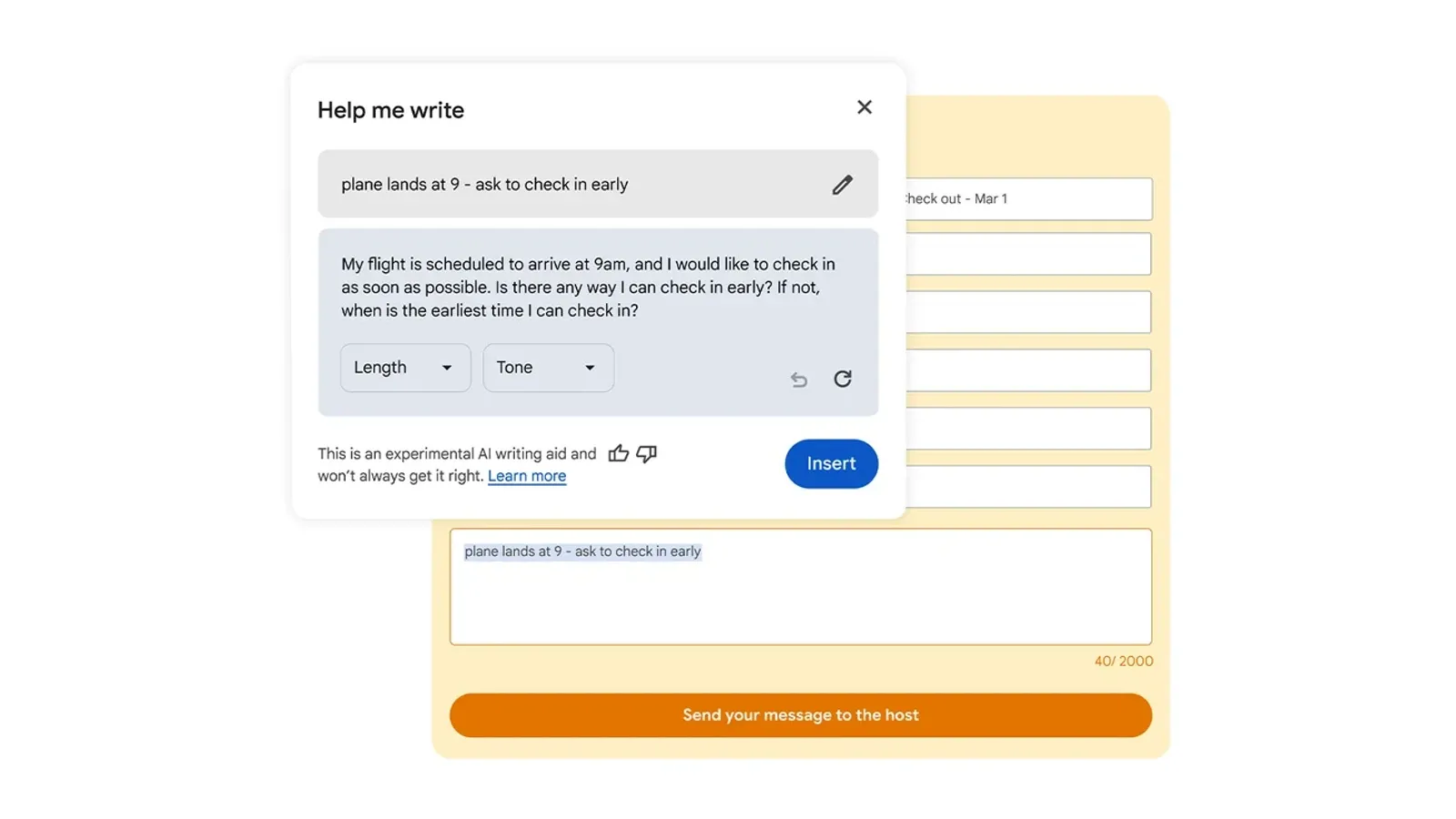The width and height of the screenshot is (1456, 819).
Task: Click the blue Insert button
Action: [x=832, y=464]
